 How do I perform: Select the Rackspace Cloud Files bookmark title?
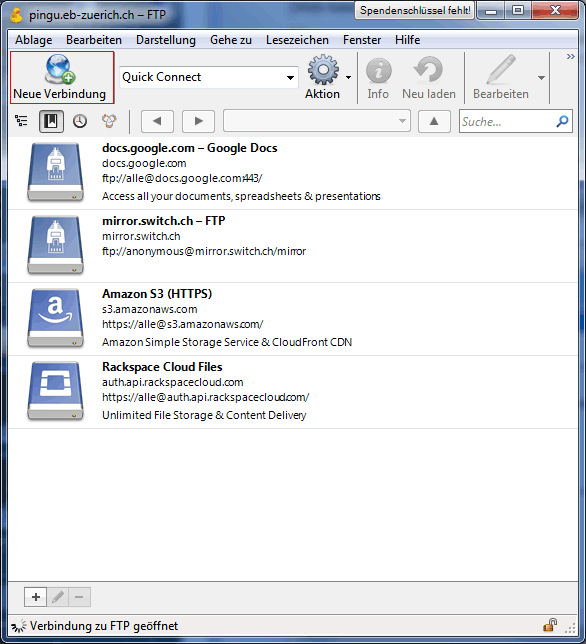click(162, 367)
